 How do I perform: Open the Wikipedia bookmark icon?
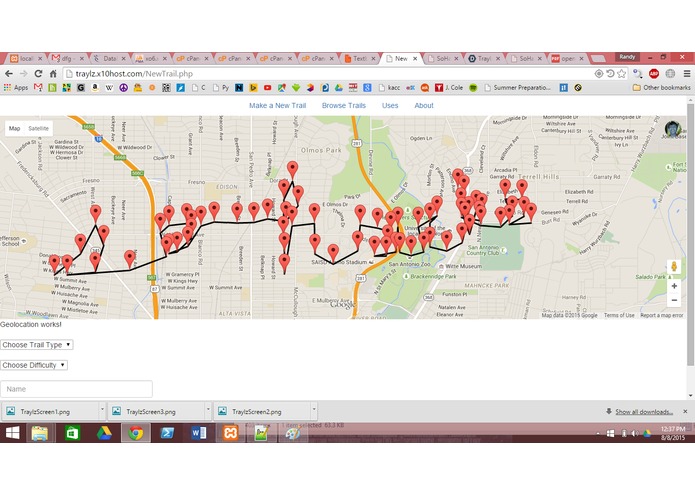pos(109,88)
